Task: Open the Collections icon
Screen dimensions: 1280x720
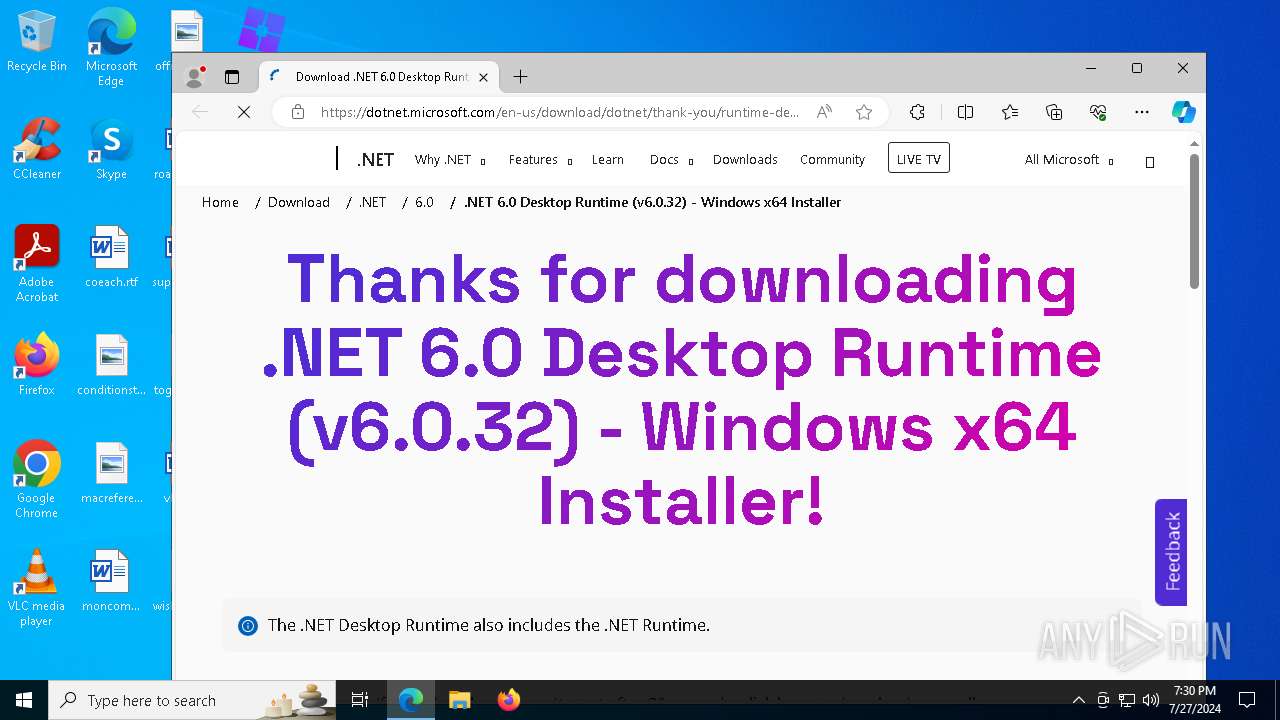Action: (1054, 112)
